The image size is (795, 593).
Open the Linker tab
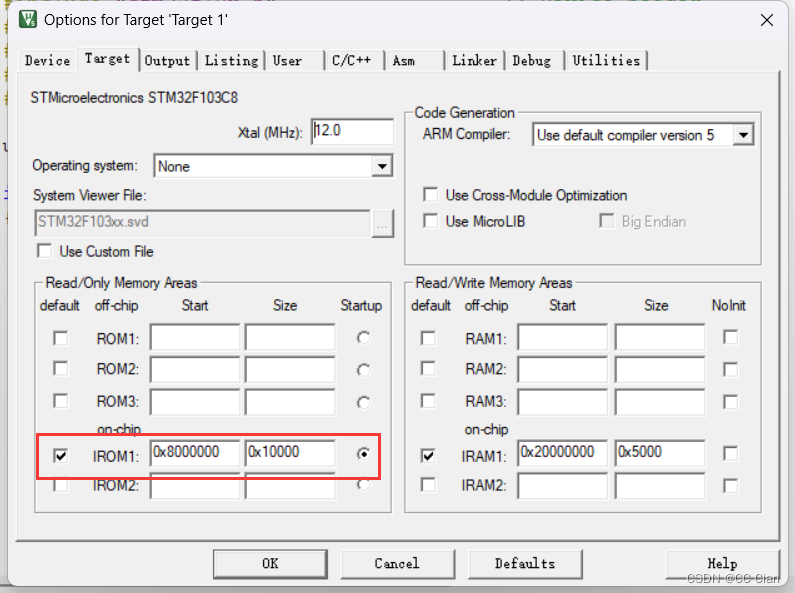tap(475, 61)
